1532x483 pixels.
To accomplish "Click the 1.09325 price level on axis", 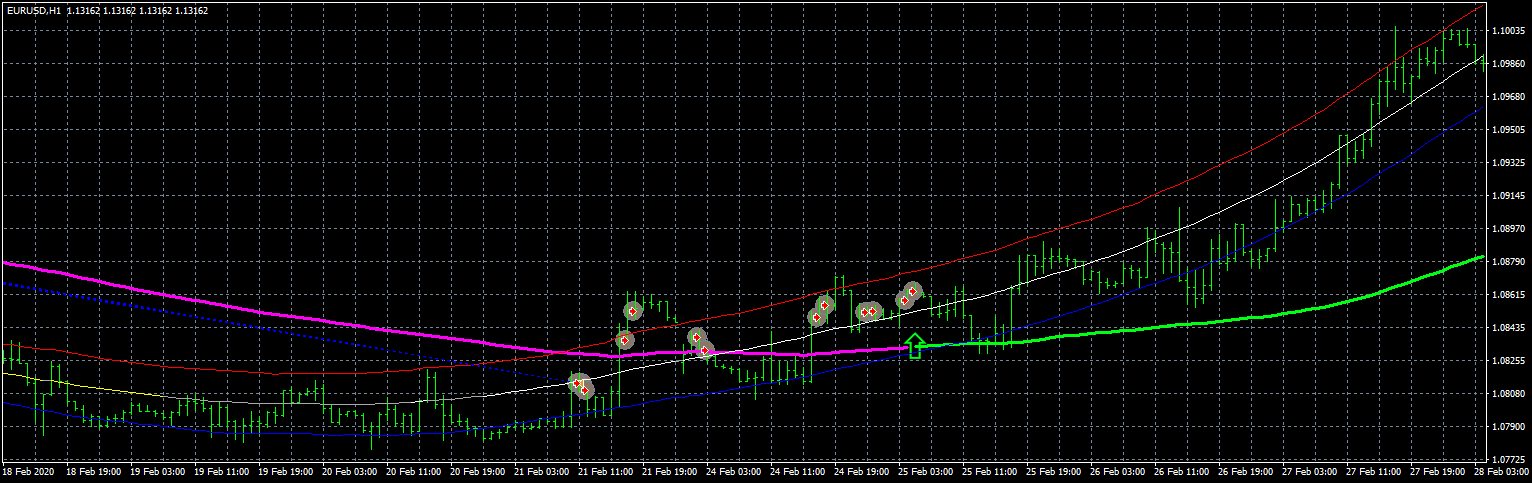I will (1508, 163).
